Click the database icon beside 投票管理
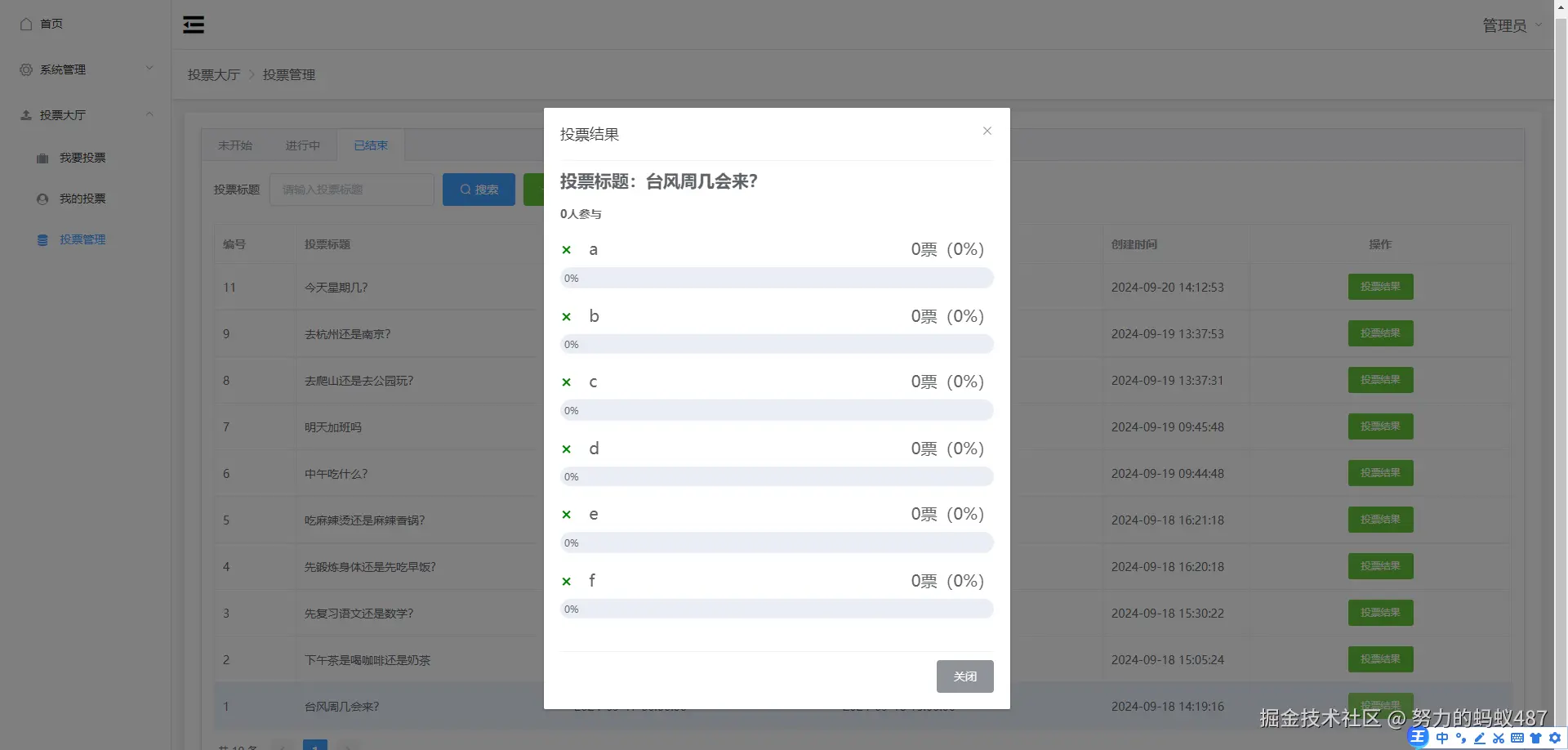This screenshot has width=1568, height=750. coord(42,239)
